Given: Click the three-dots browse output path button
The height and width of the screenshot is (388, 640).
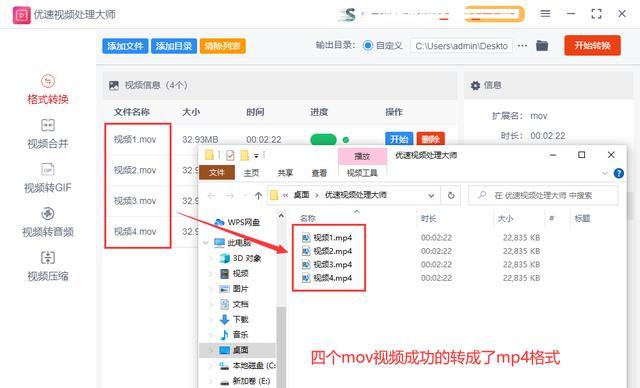Looking at the screenshot, I should [x=522, y=46].
